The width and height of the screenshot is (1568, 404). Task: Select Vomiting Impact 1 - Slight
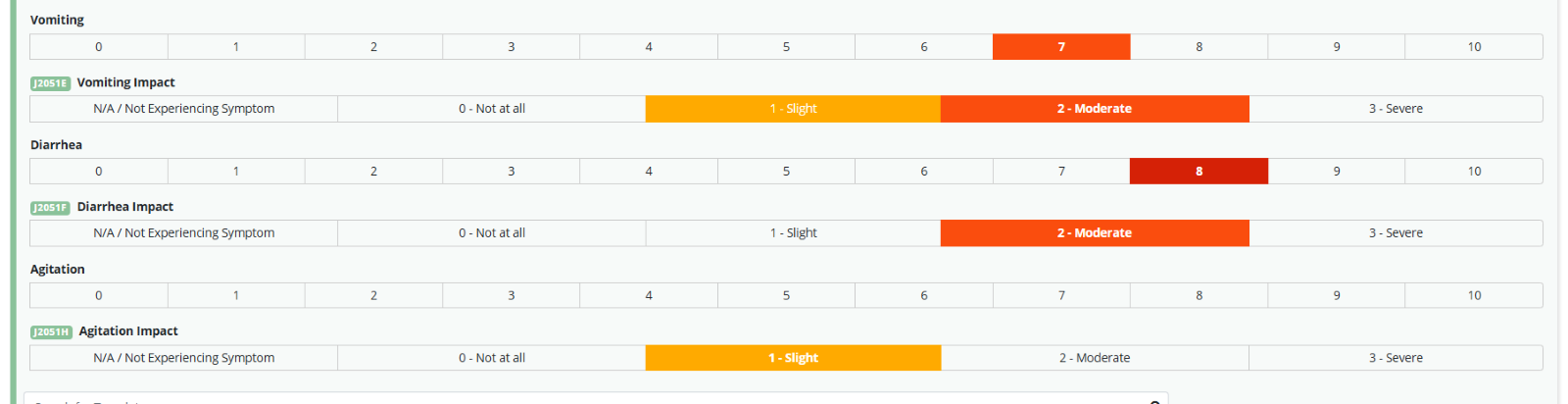pyautogui.click(x=793, y=109)
